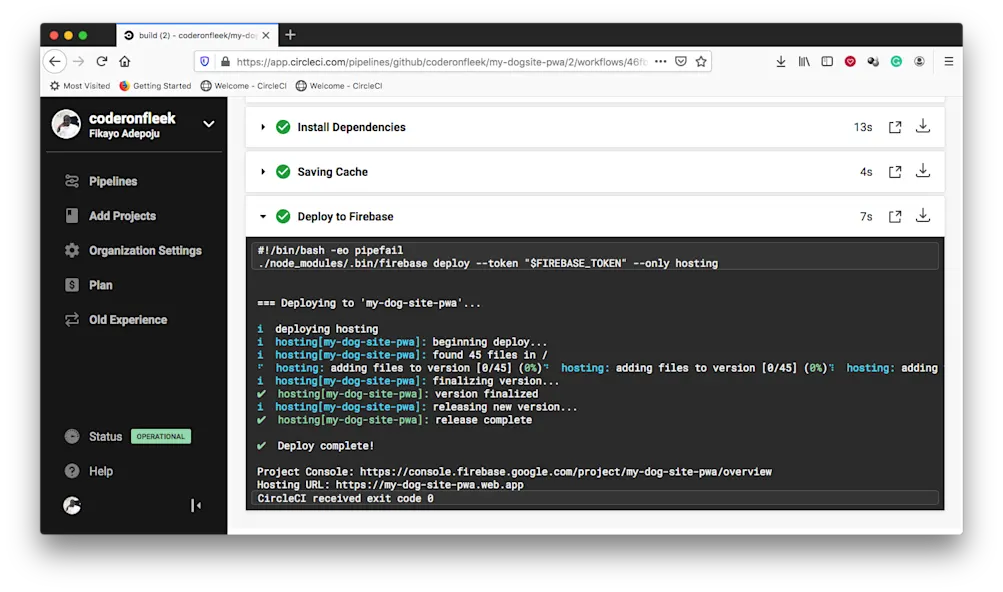1003x592 pixels.
Task: Open Saving Cache output in new tab
Action: point(895,172)
